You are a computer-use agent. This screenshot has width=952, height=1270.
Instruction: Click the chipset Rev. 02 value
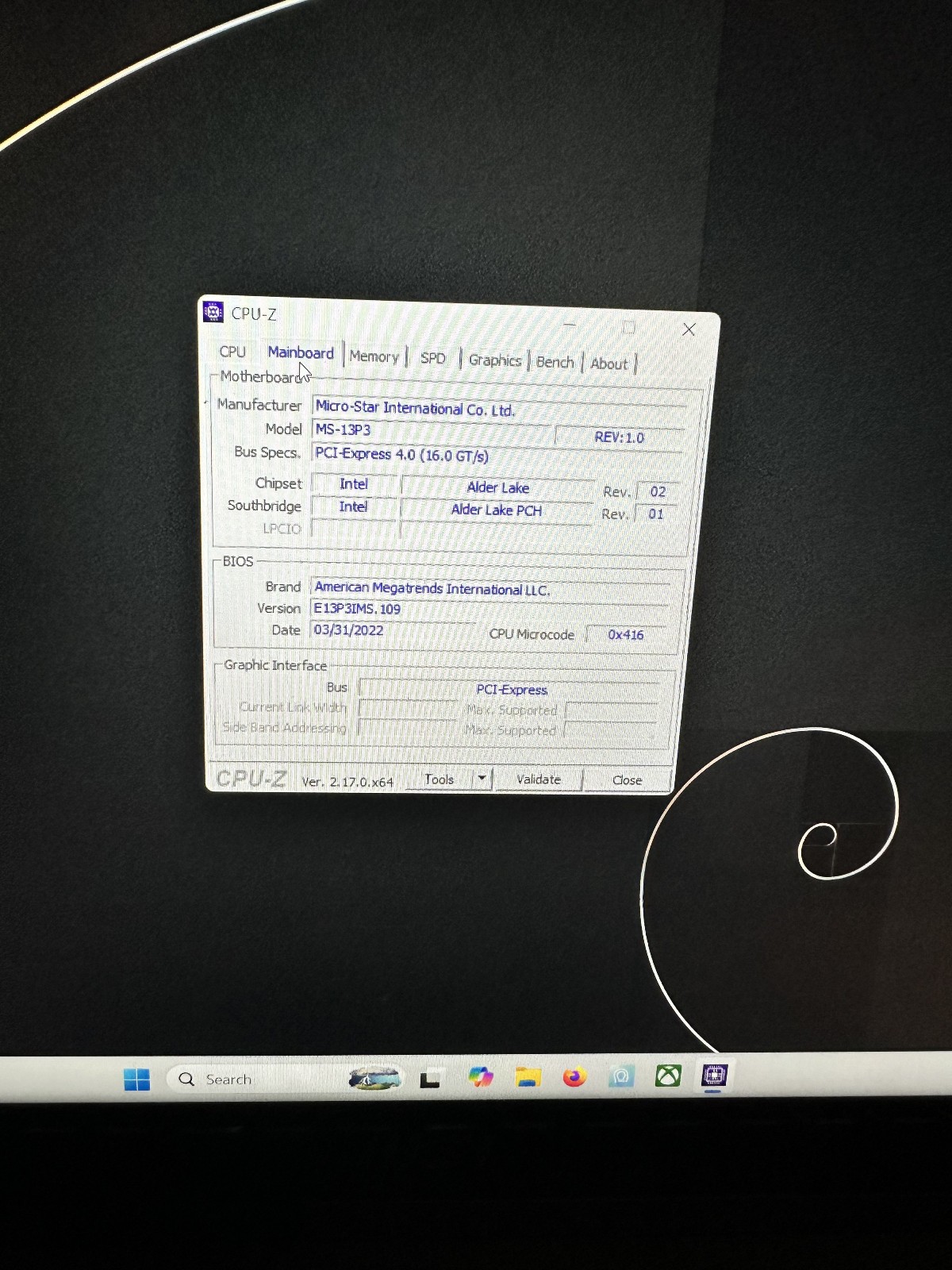(658, 491)
